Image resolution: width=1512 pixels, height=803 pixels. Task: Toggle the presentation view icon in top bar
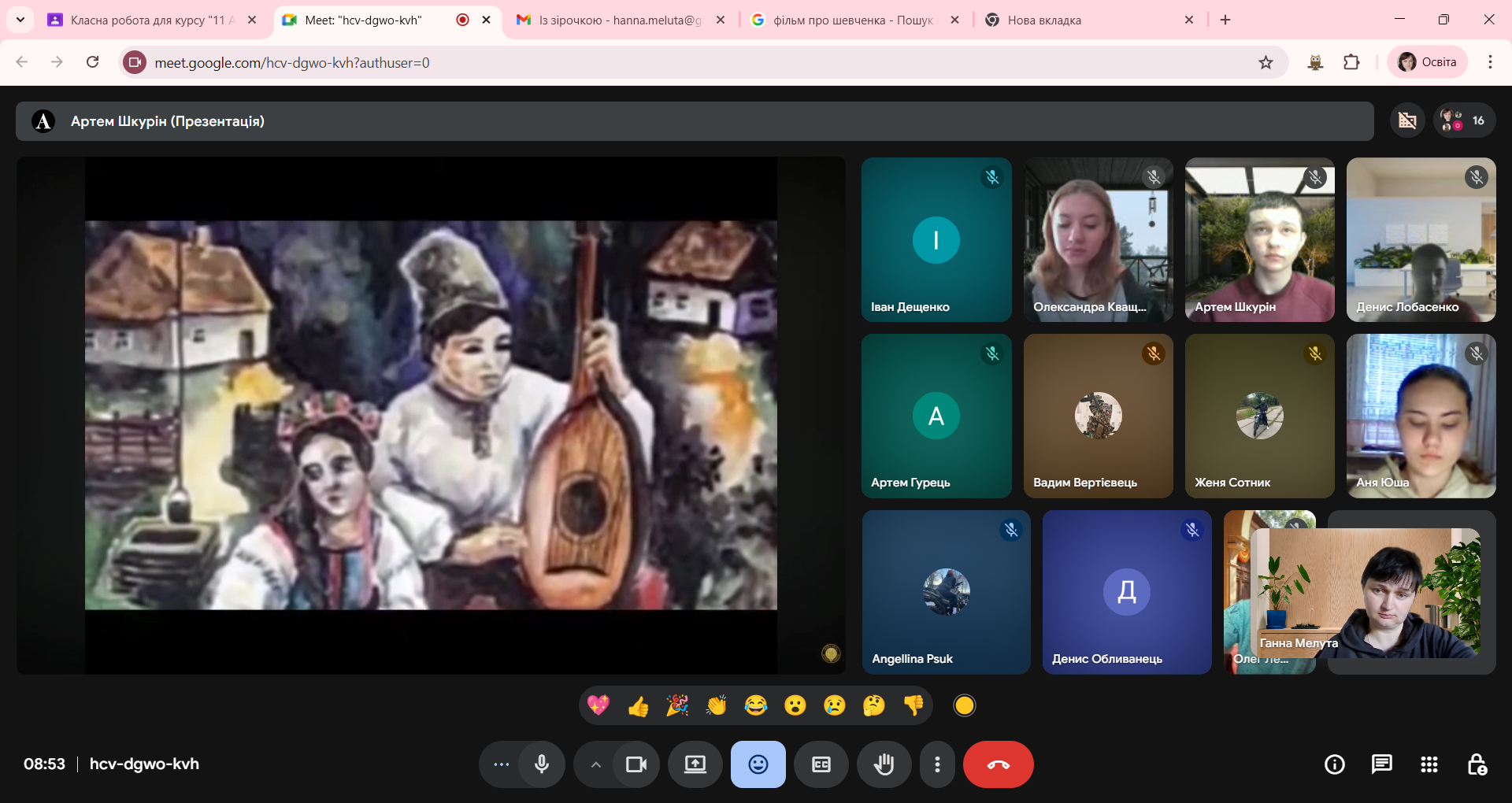[x=1407, y=120]
